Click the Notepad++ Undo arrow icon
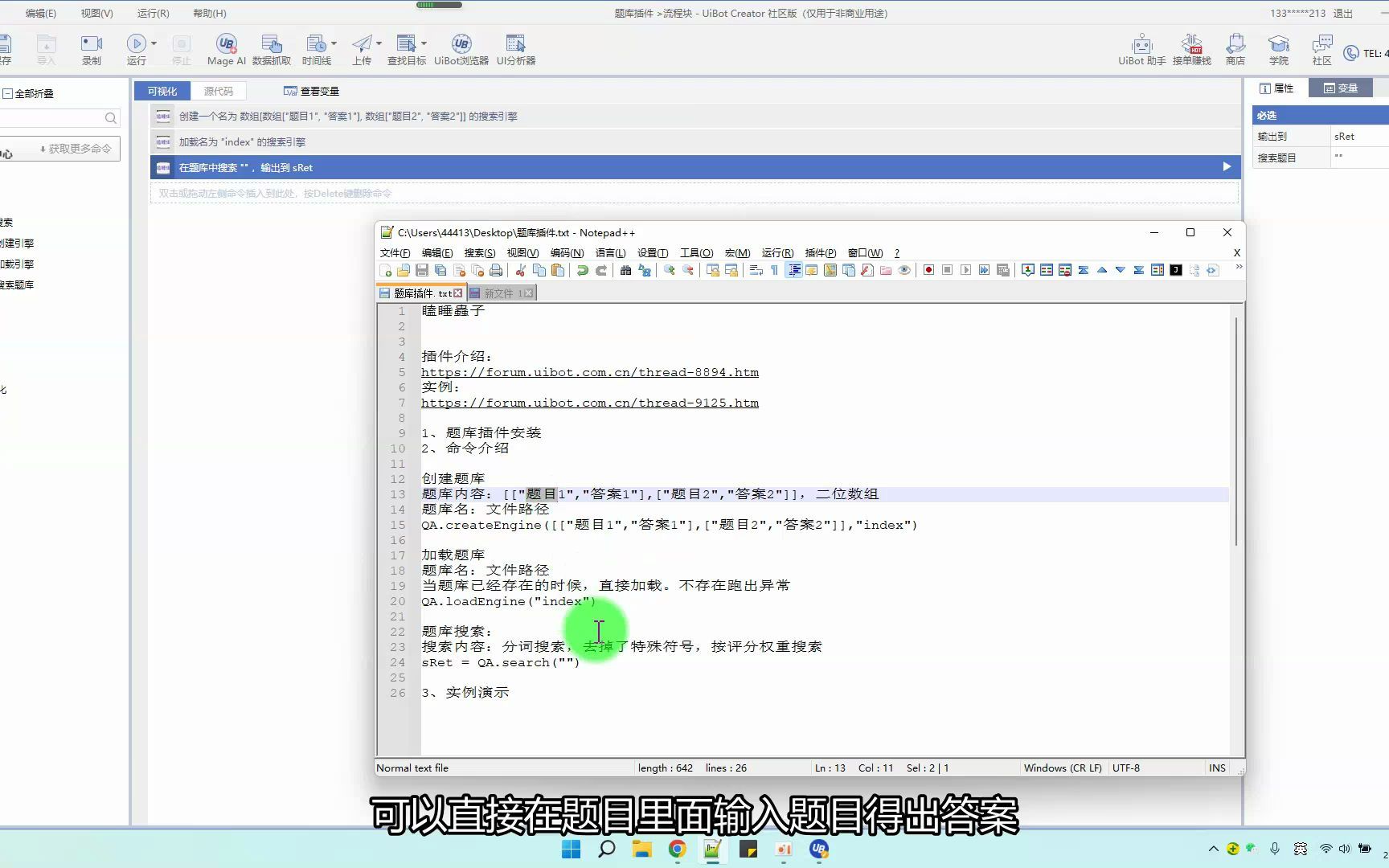This screenshot has width=1389, height=868. 583,270
